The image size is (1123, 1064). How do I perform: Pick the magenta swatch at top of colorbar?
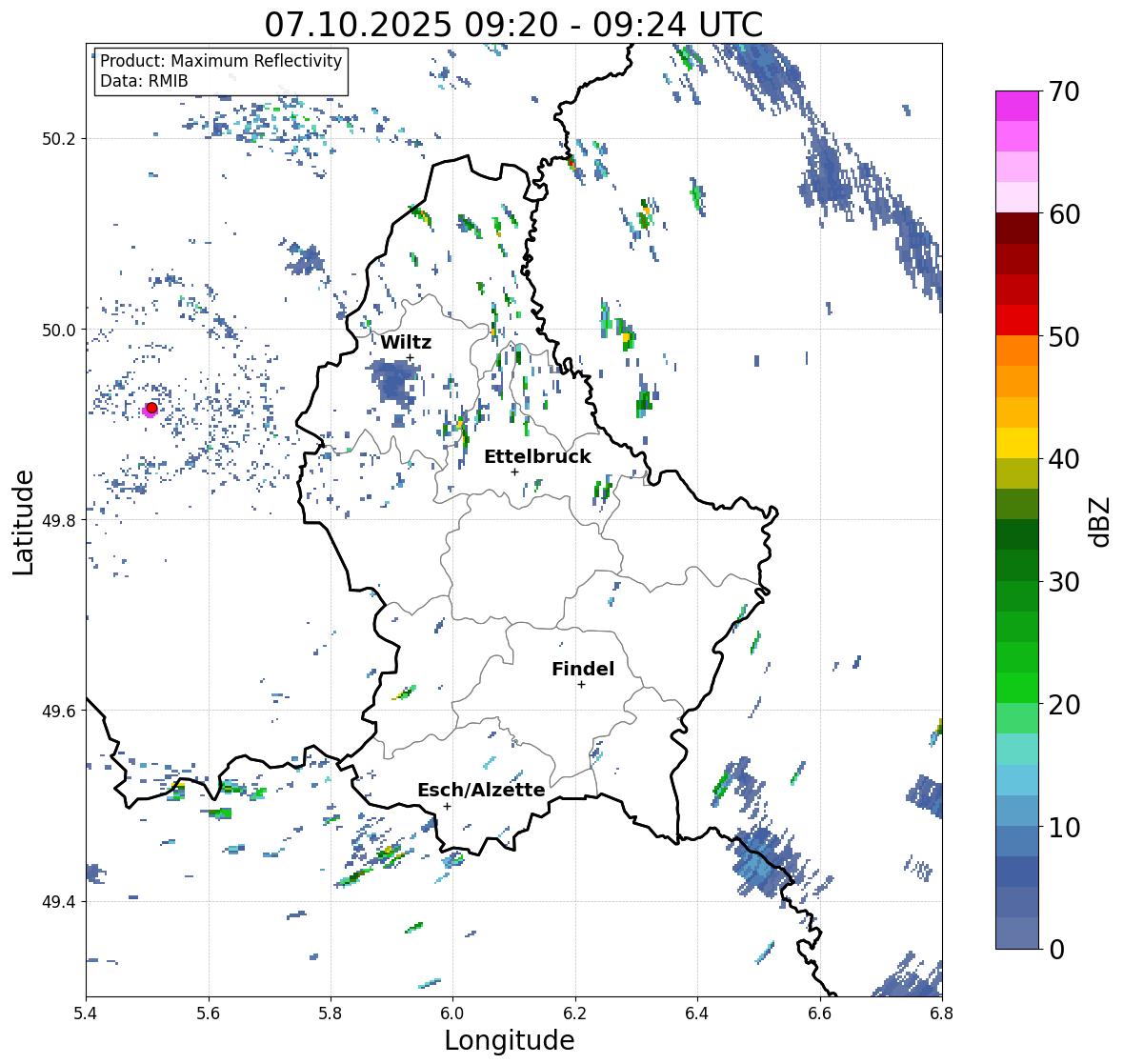[x=1017, y=106]
